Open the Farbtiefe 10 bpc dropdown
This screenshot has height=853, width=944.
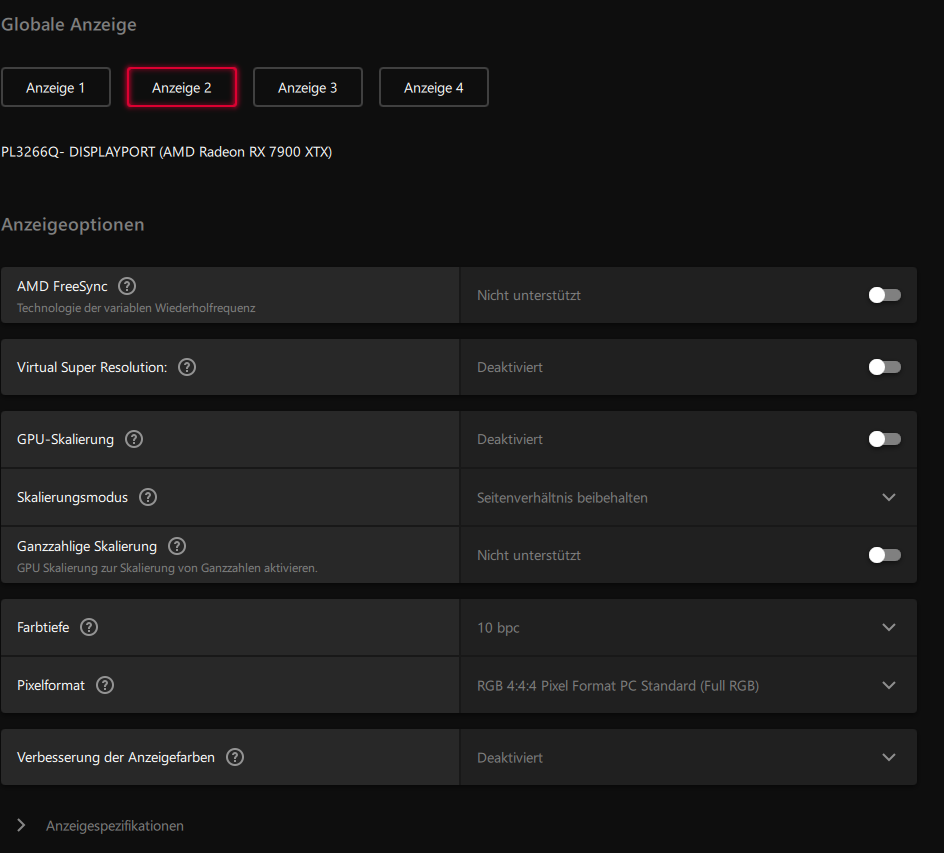[888, 627]
